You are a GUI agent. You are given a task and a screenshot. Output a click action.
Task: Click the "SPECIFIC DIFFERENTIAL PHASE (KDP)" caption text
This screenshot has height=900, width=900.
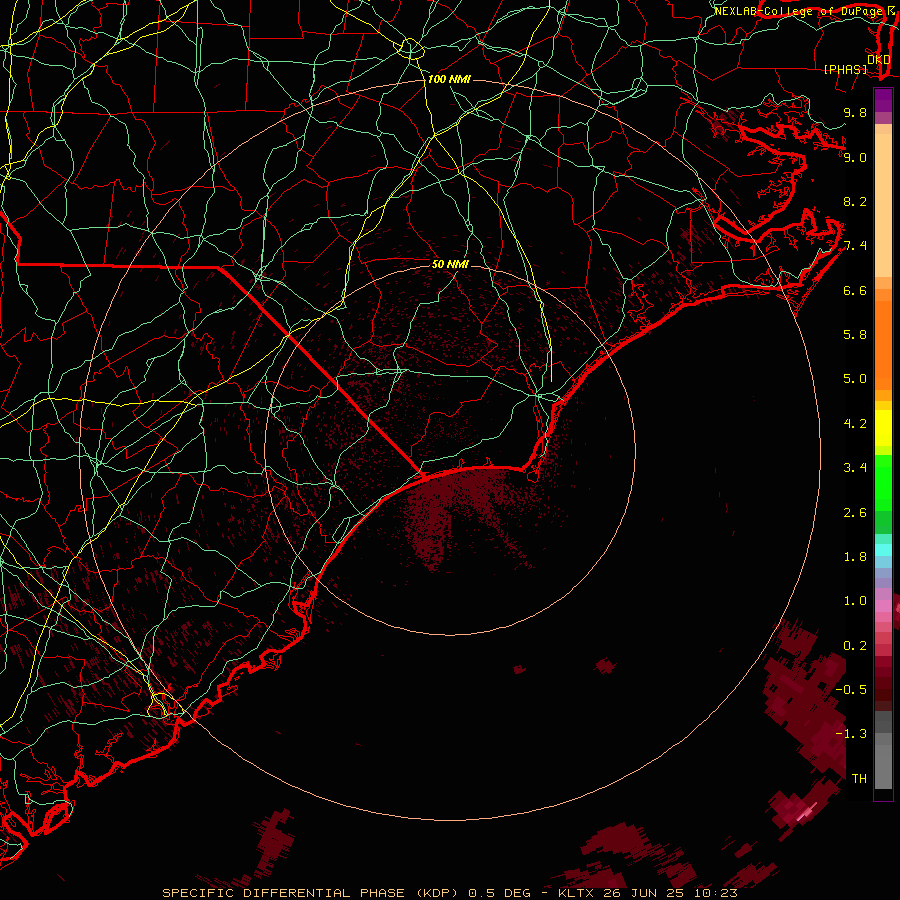311,893
